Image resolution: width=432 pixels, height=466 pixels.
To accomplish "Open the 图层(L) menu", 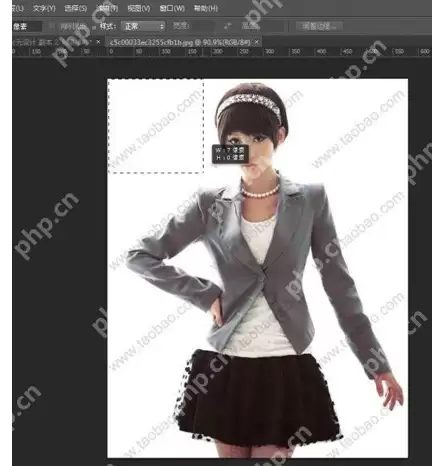I will (17, 8).
